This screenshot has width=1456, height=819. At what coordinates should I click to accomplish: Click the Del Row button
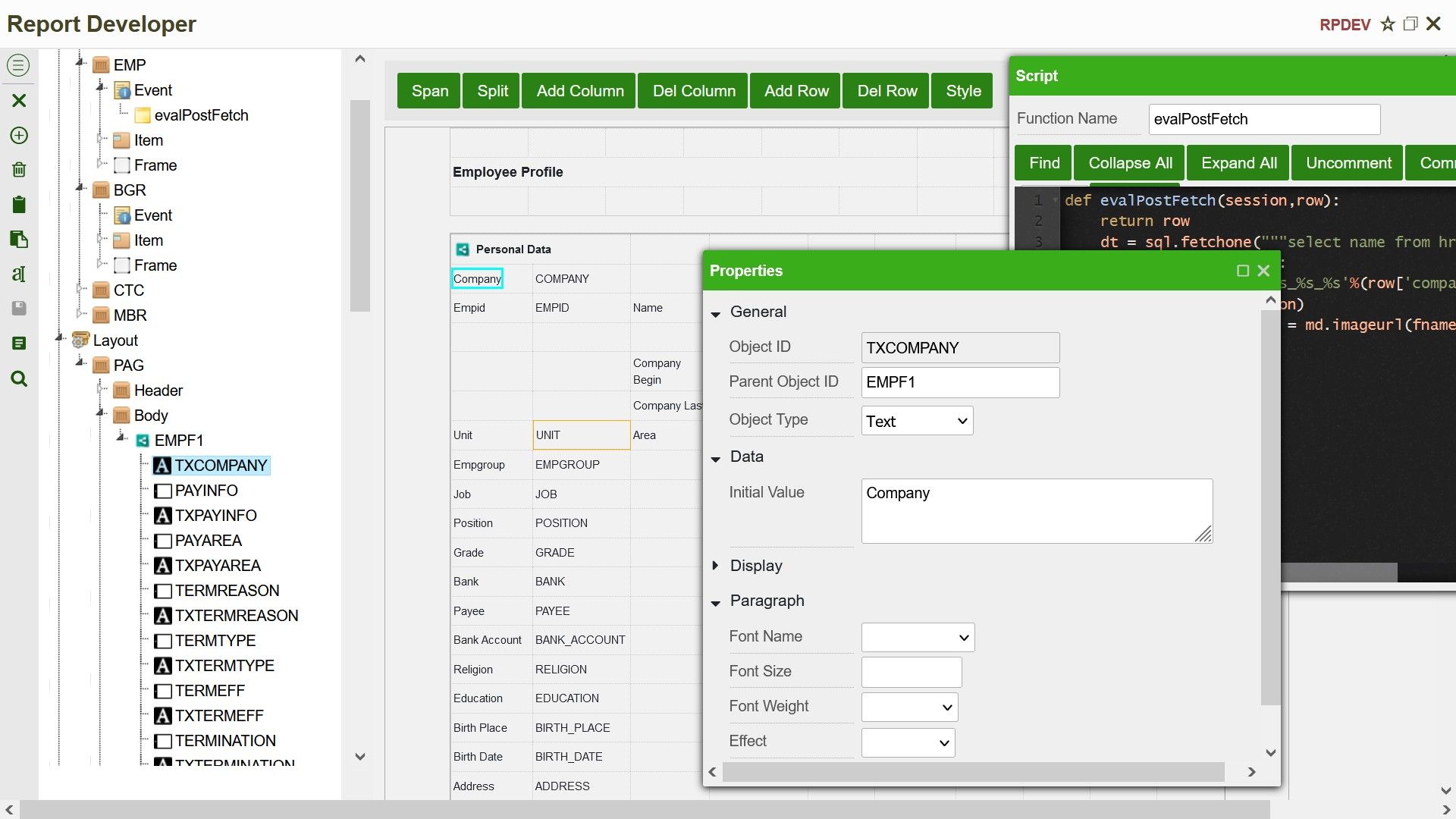point(887,91)
